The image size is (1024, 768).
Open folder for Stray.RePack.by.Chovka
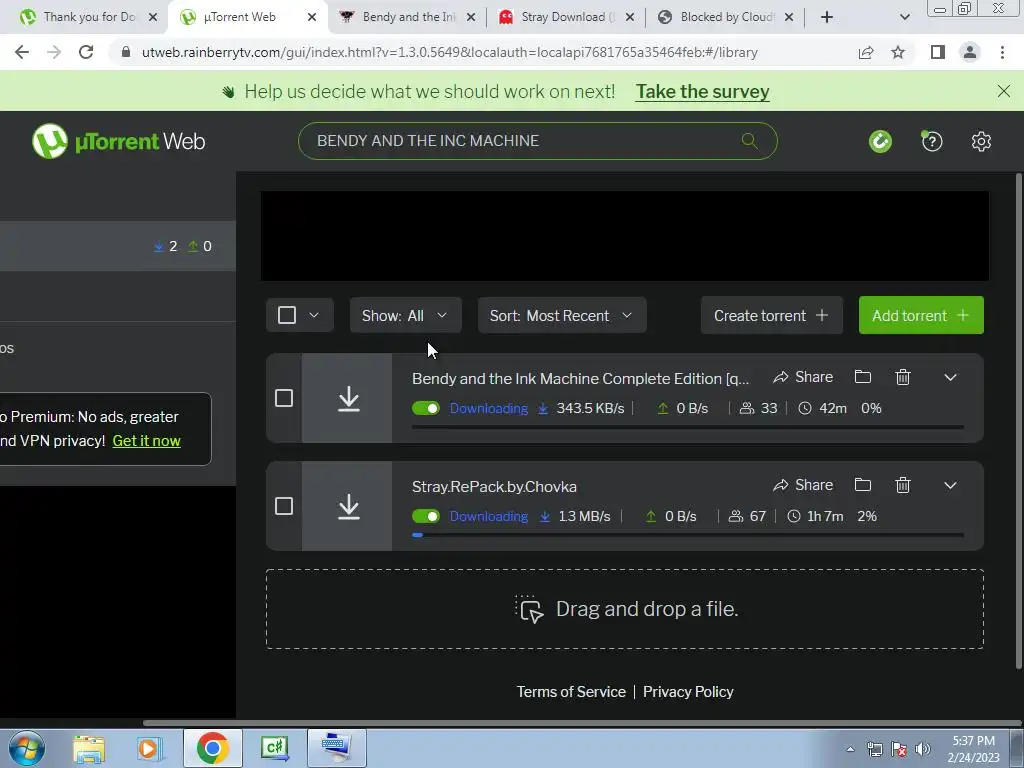863,485
